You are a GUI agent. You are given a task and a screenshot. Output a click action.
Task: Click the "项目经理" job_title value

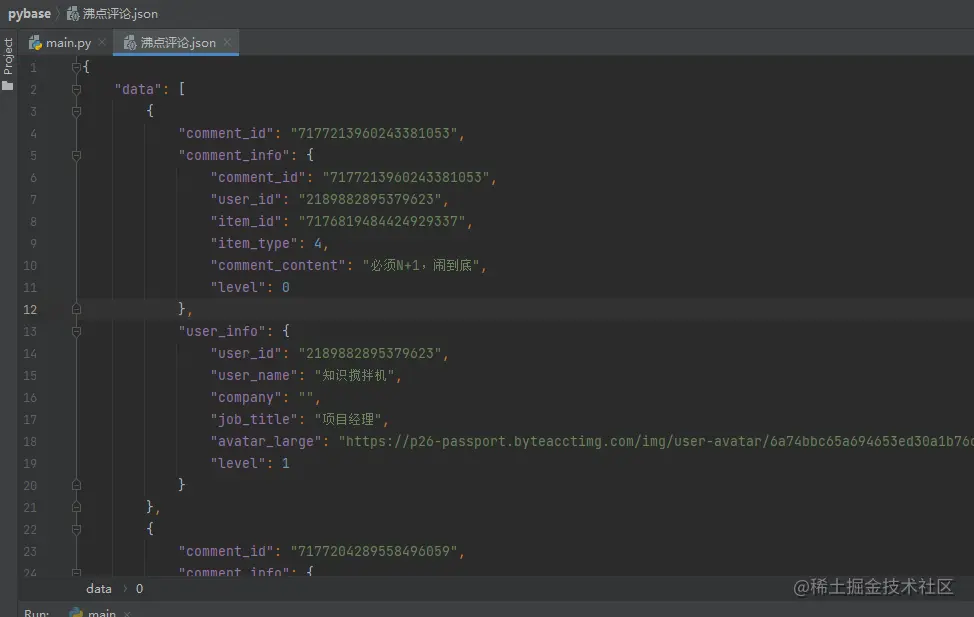tap(348, 419)
